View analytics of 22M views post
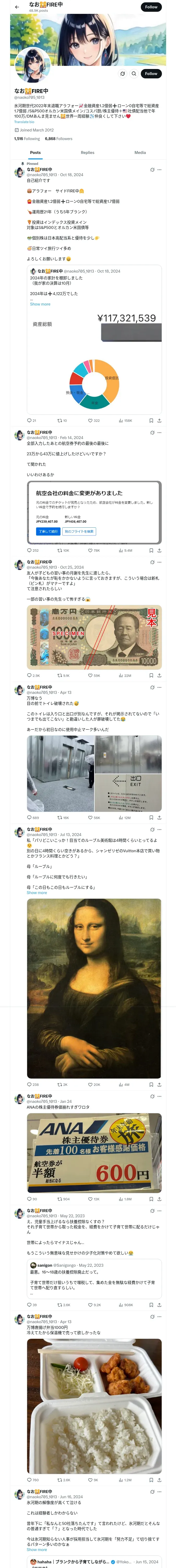The image size is (176, 1568). point(125,675)
